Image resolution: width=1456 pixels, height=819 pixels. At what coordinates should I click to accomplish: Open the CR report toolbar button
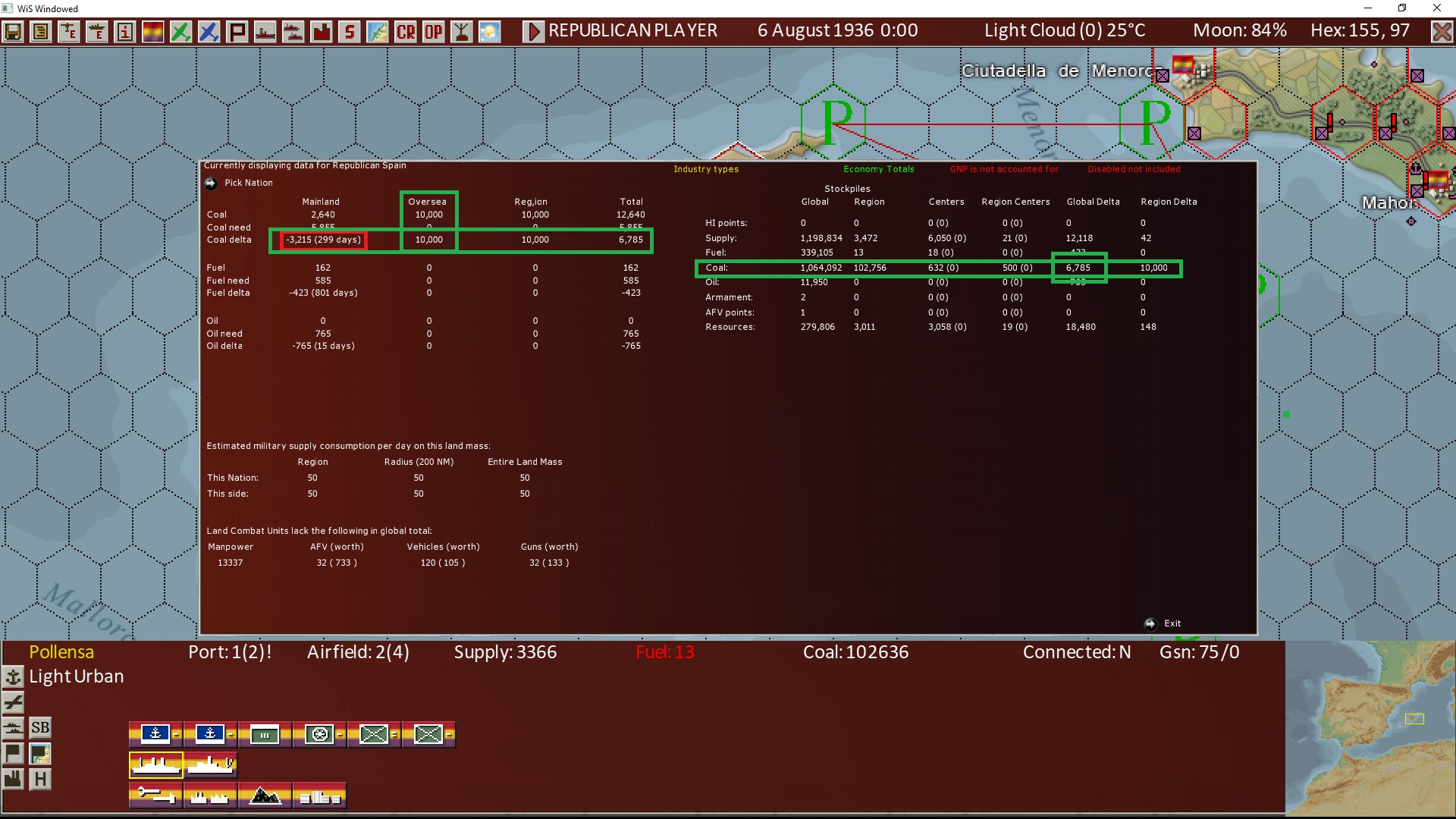pos(406,32)
